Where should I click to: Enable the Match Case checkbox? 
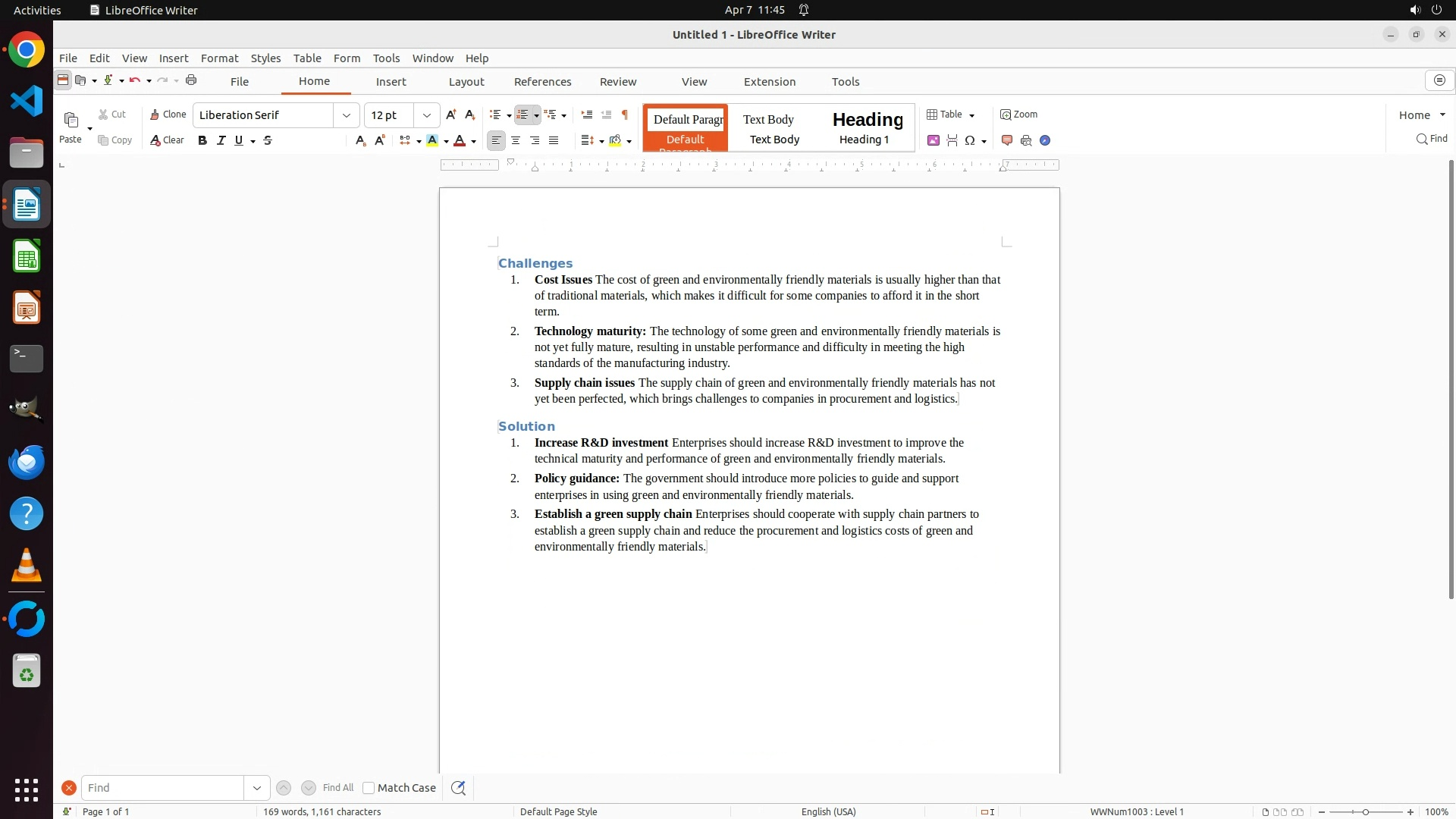point(369,788)
